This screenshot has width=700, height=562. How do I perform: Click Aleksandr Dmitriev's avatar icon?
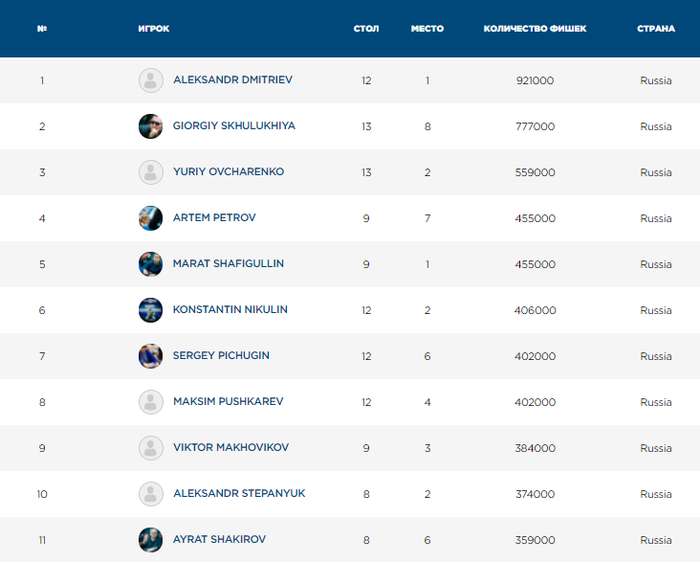point(150,80)
